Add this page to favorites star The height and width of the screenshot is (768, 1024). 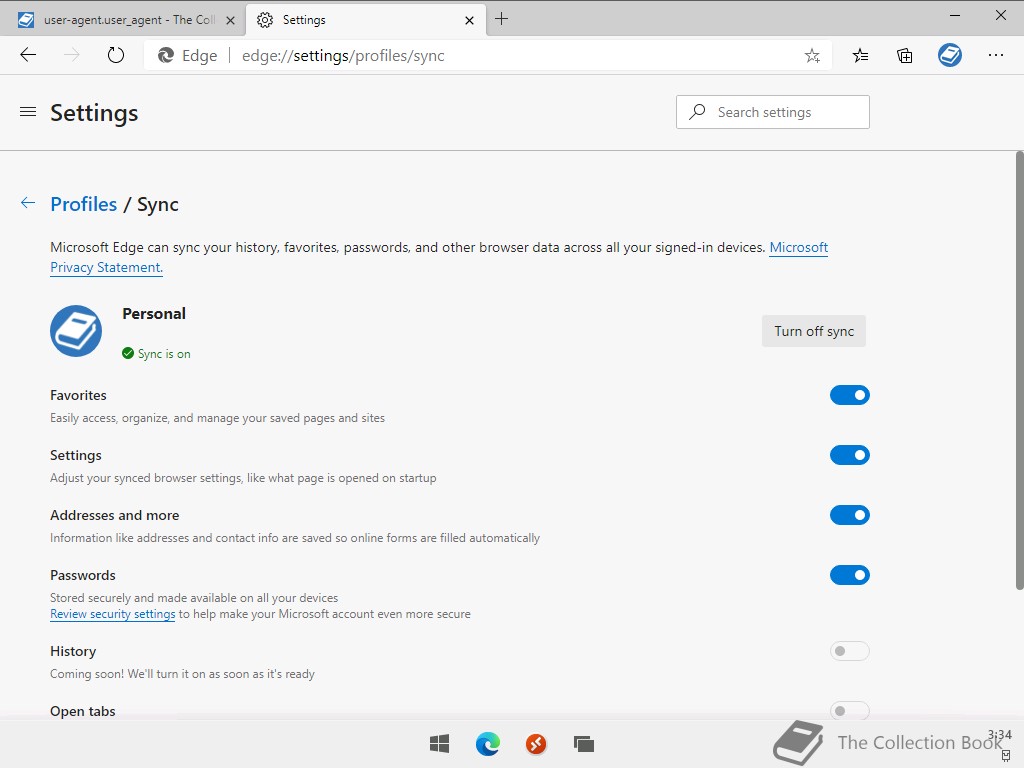(812, 56)
